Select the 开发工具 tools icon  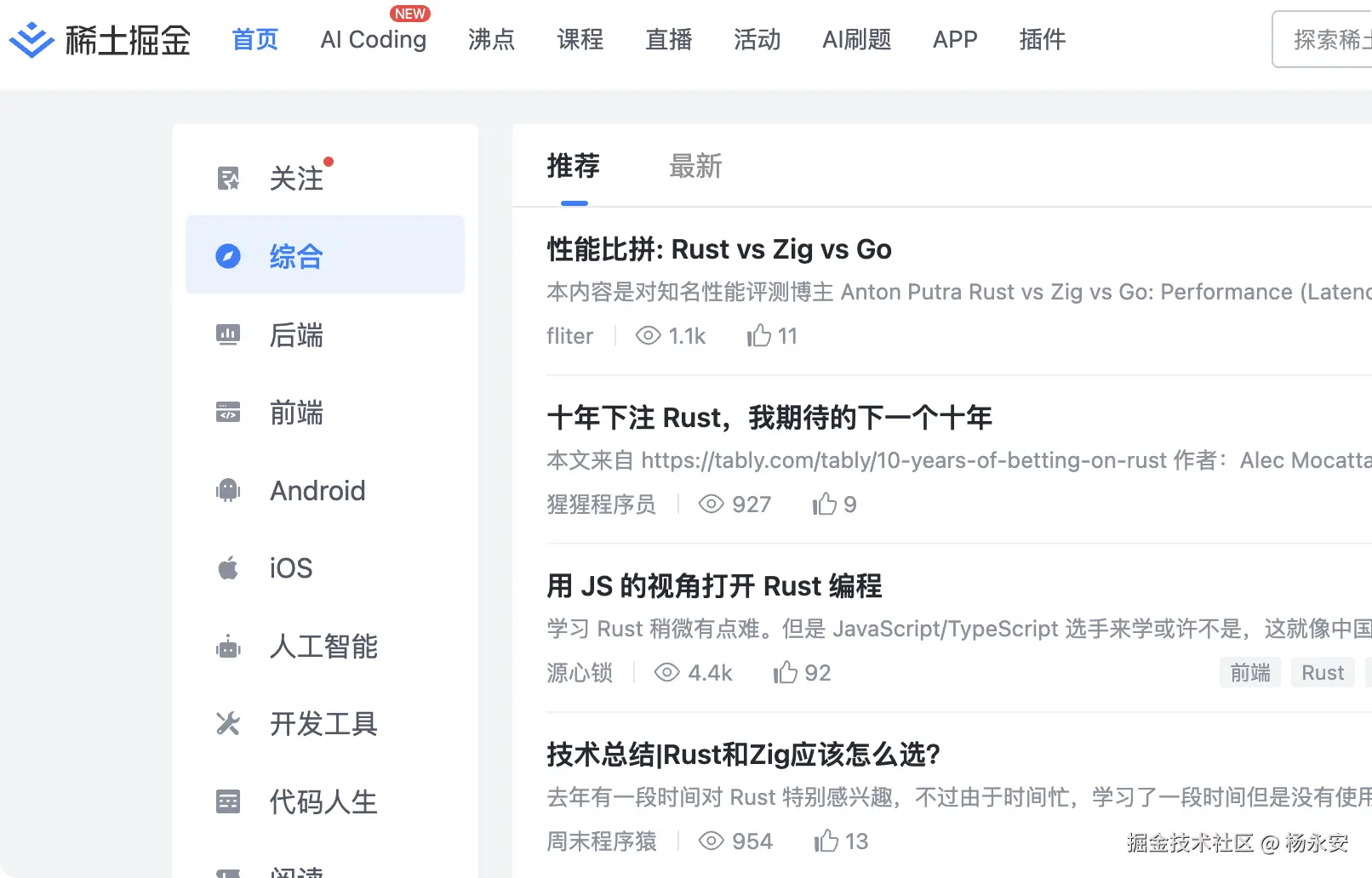click(227, 723)
